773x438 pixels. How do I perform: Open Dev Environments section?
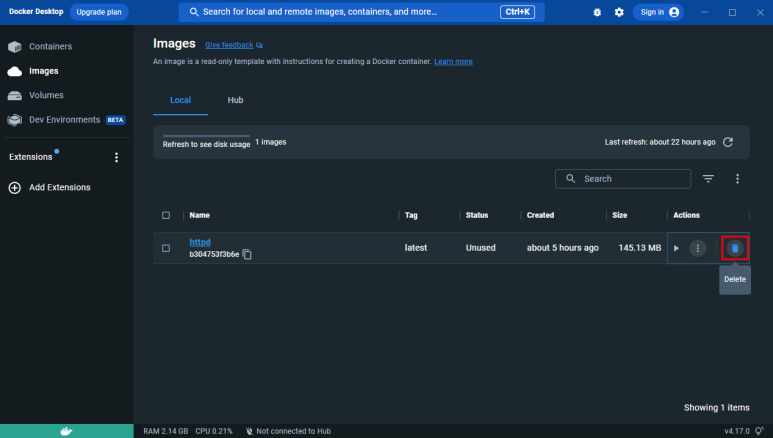(66, 120)
